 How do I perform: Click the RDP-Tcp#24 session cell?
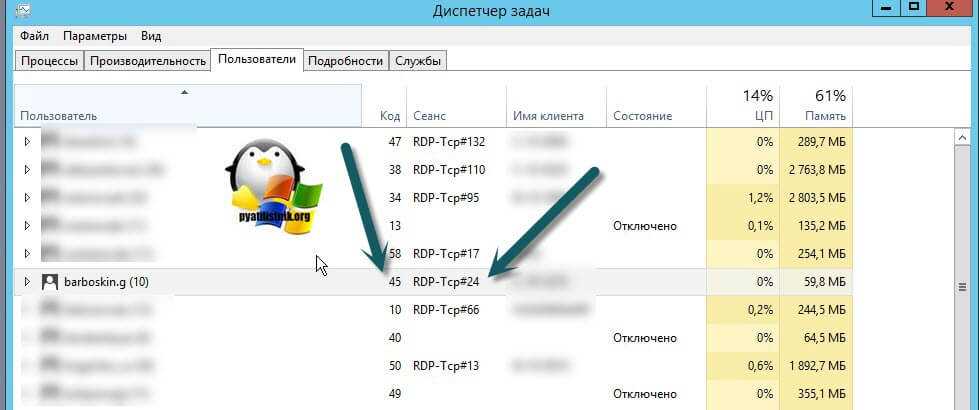[446, 282]
